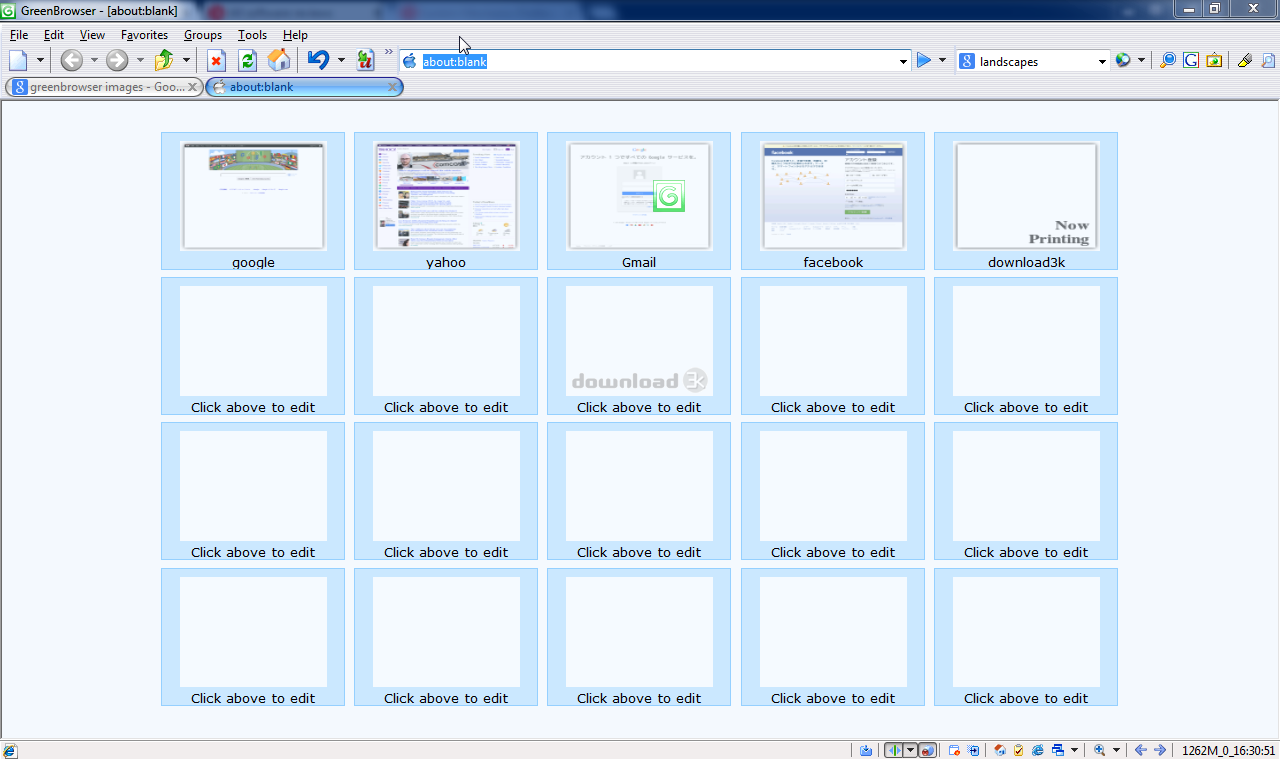The width and height of the screenshot is (1280, 760).
Task: Switch to the greenbrowser images Google tab
Action: tap(100, 87)
